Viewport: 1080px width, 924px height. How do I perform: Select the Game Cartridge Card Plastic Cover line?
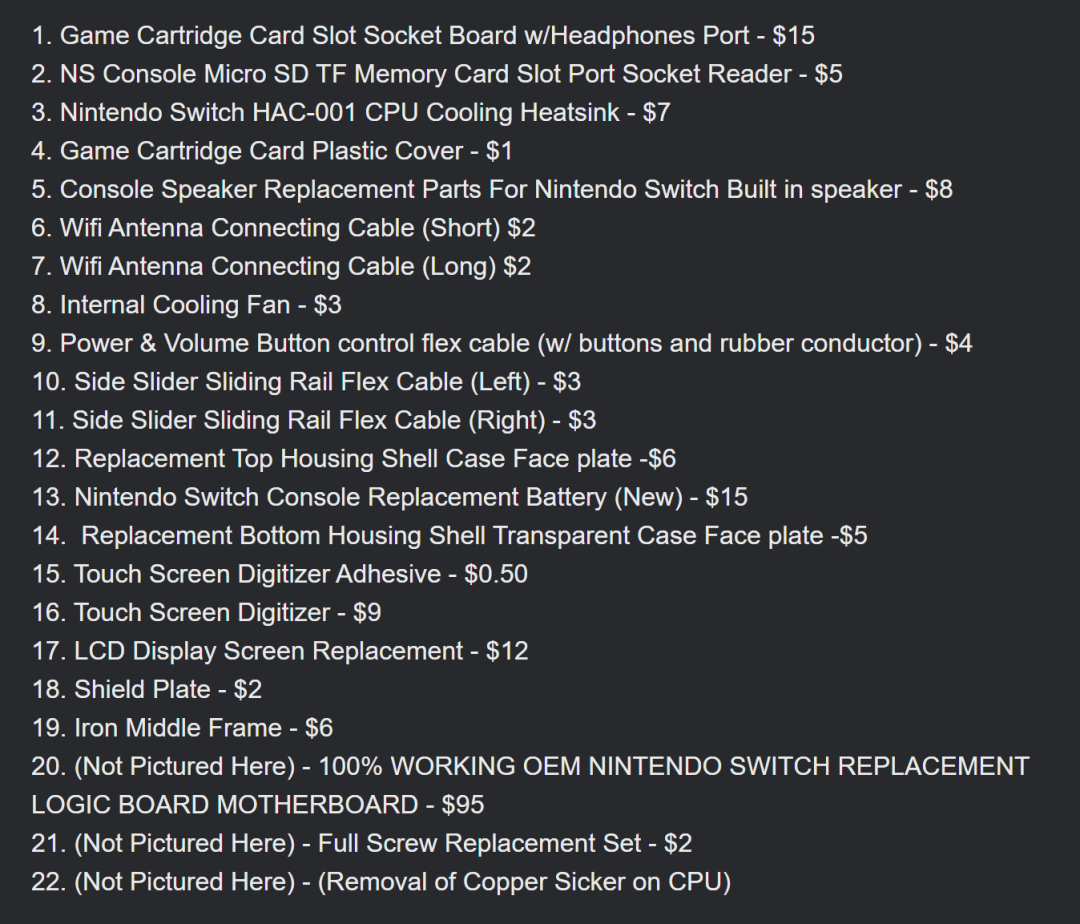[272, 151]
